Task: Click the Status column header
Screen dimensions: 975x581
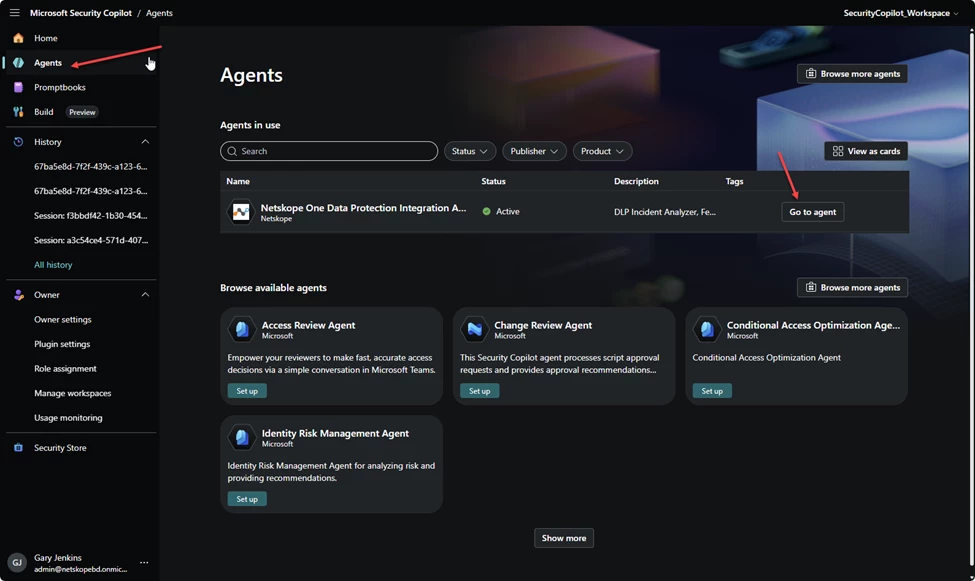Action: (494, 182)
